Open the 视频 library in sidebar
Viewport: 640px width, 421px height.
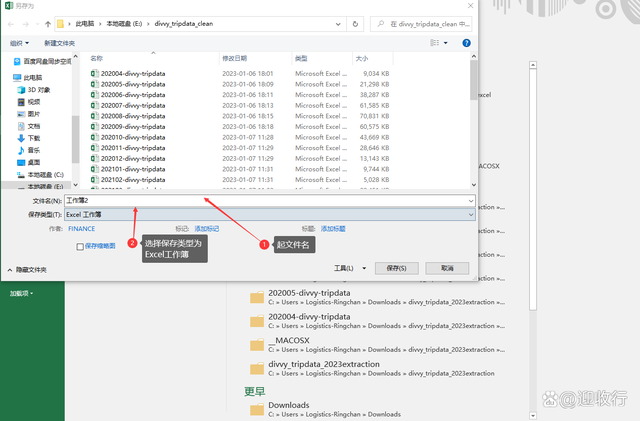pyautogui.click(x=29, y=102)
